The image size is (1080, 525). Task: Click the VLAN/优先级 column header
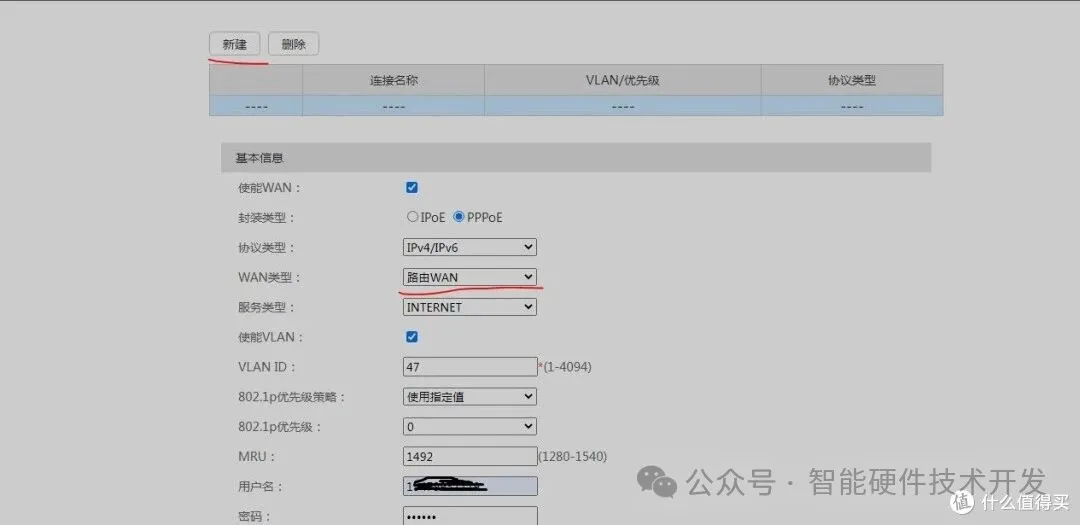pos(622,80)
